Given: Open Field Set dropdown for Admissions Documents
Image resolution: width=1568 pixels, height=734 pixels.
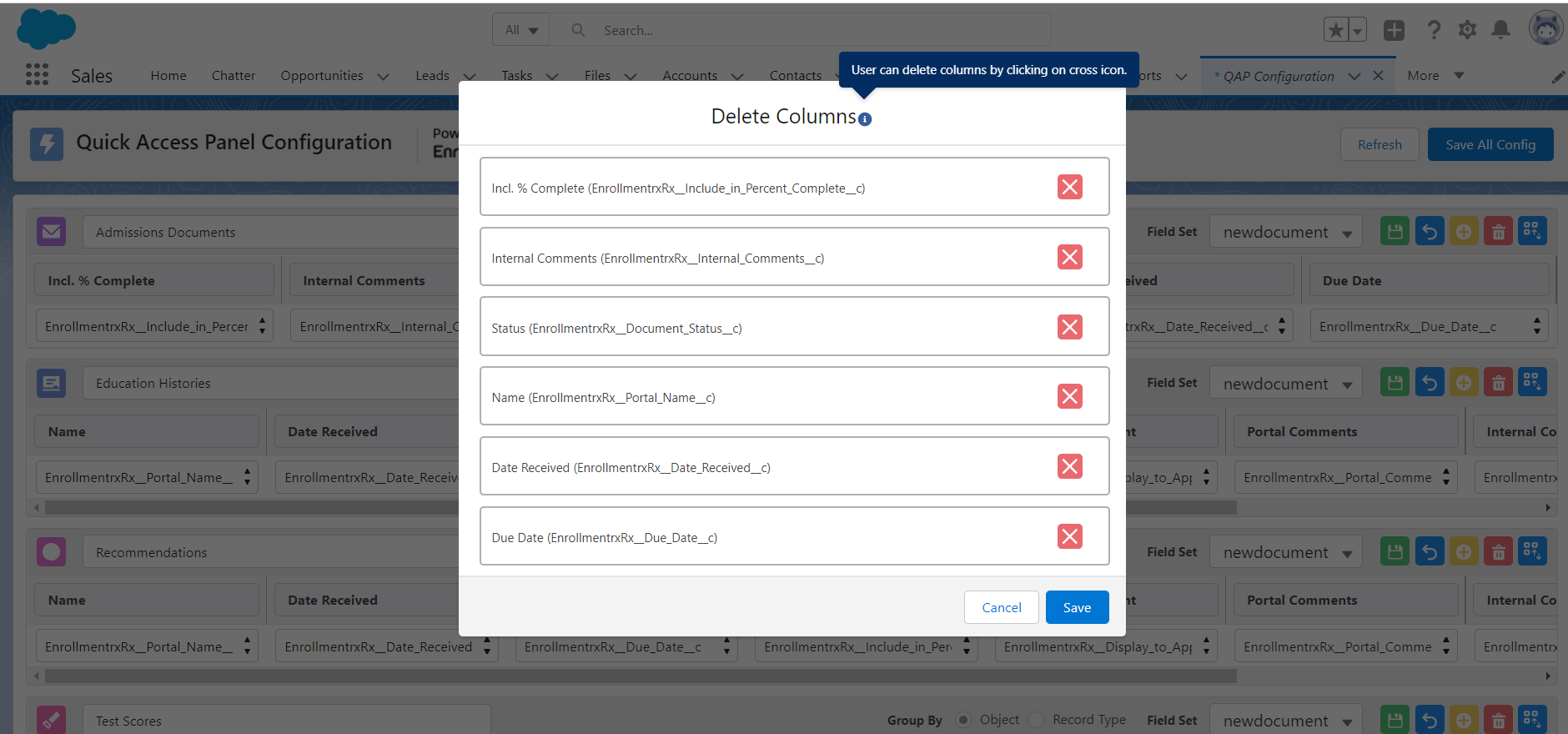Looking at the screenshot, I should tap(1285, 232).
